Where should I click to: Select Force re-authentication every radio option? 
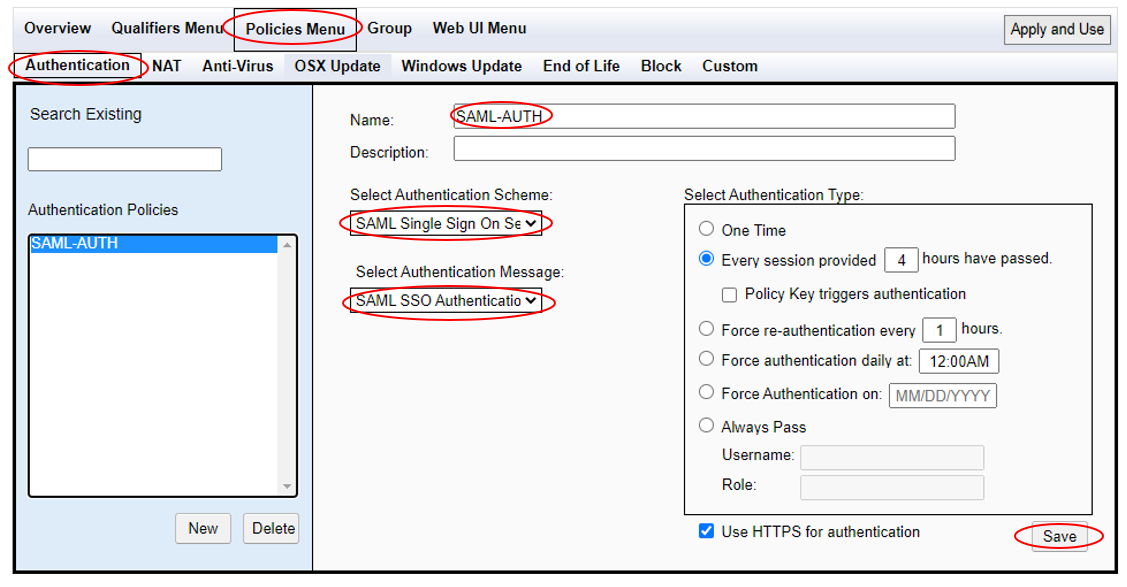click(x=707, y=328)
